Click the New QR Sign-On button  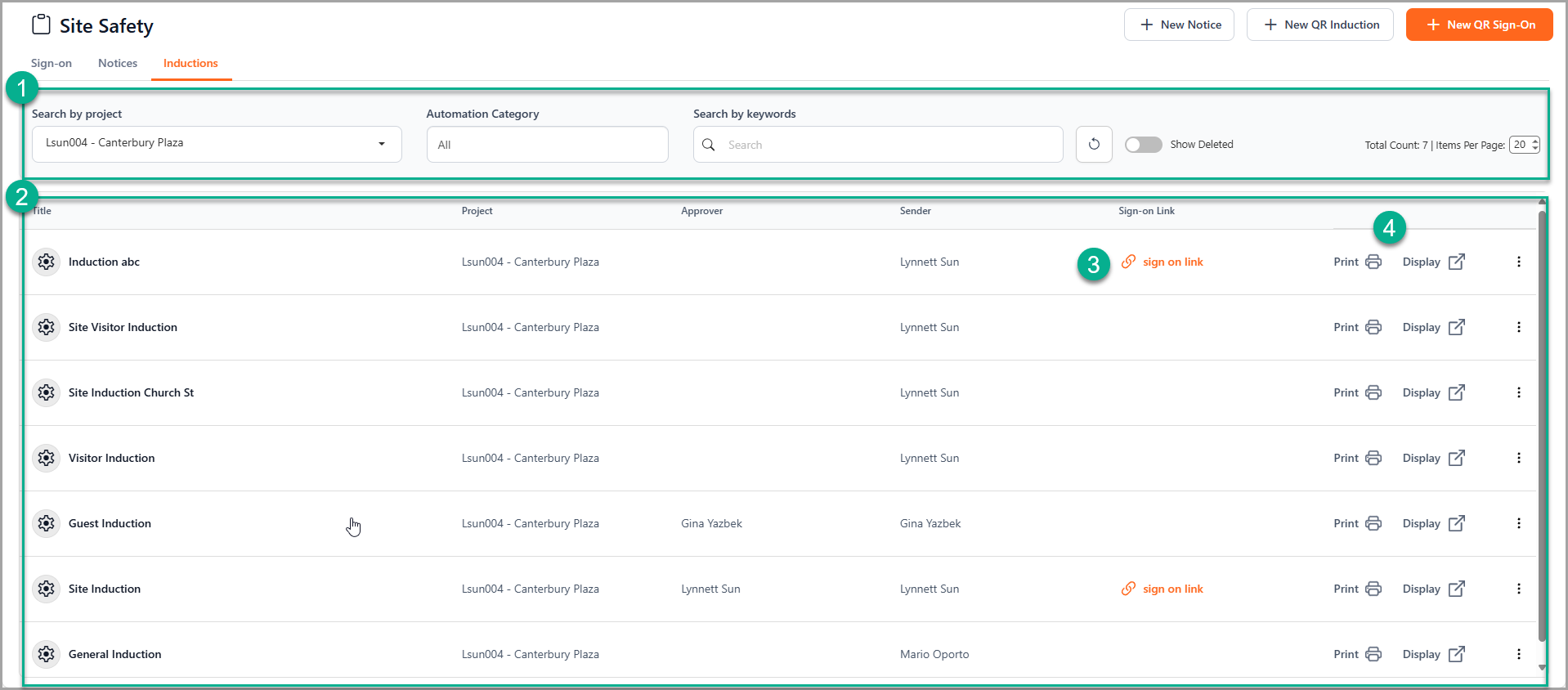point(1479,25)
